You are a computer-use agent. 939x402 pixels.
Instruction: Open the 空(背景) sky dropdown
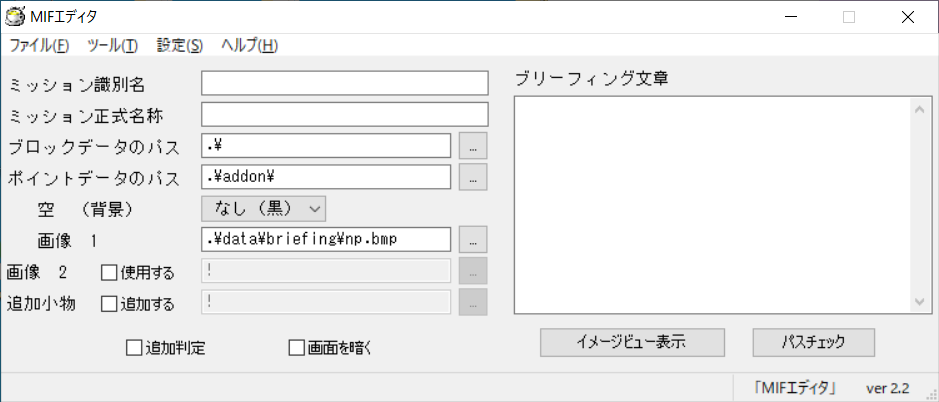(263, 208)
